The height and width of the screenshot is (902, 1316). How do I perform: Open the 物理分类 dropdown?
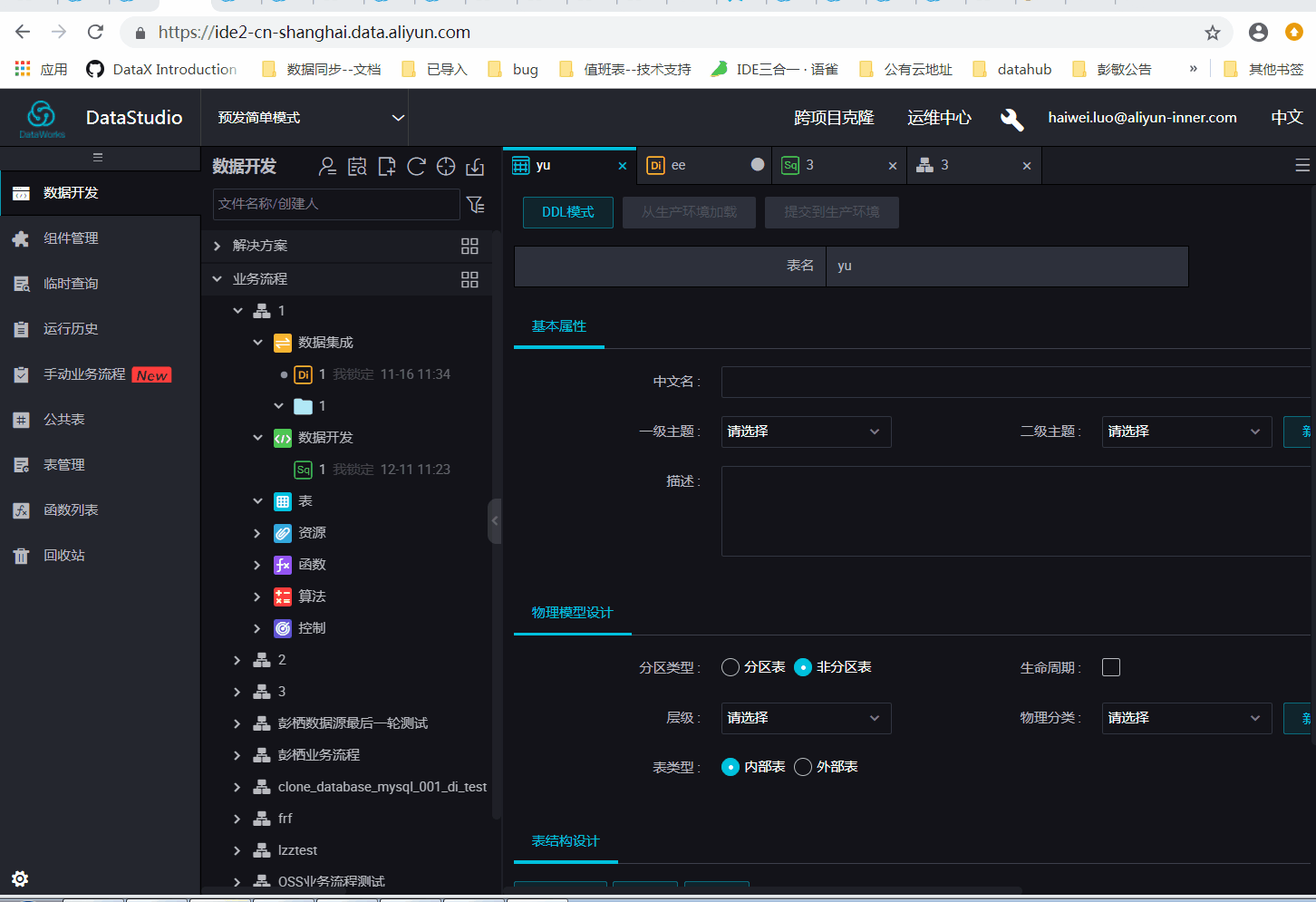click(1187, 718)
